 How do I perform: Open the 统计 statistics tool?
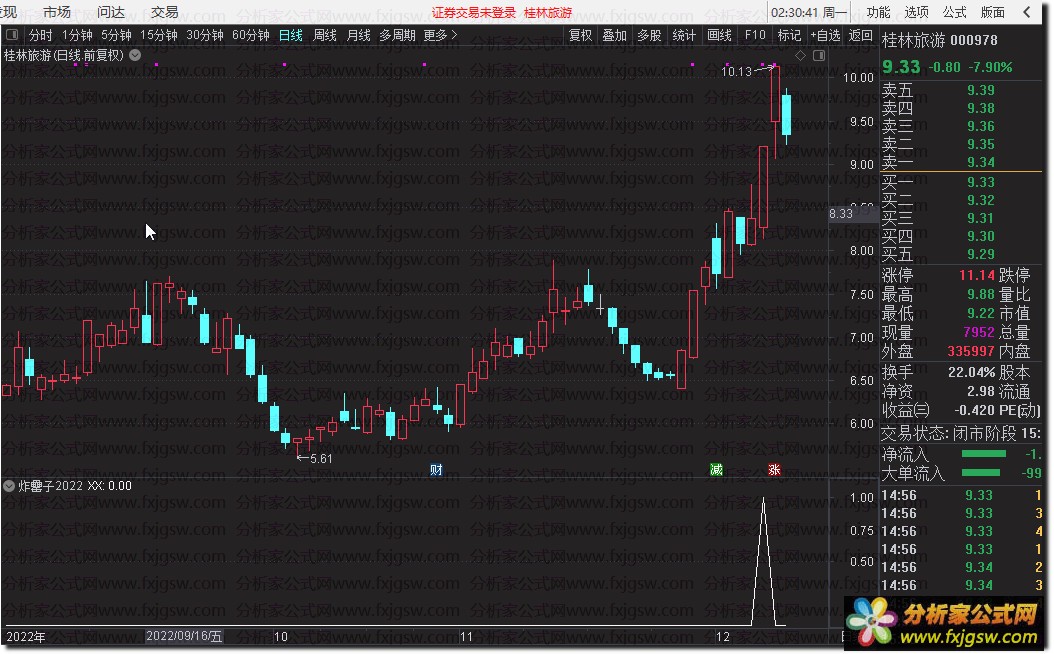(x=684, y=35)
